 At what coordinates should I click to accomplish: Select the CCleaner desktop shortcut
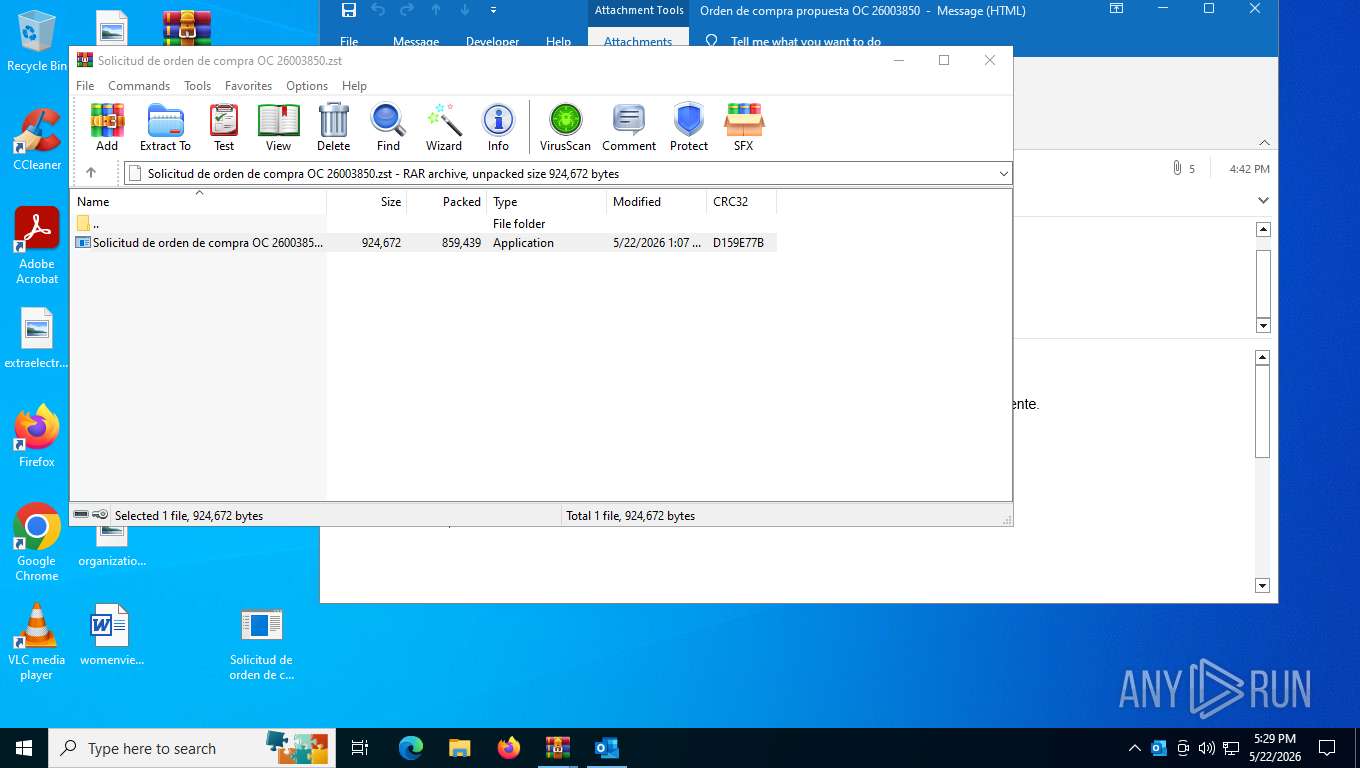tap(37, 140)
